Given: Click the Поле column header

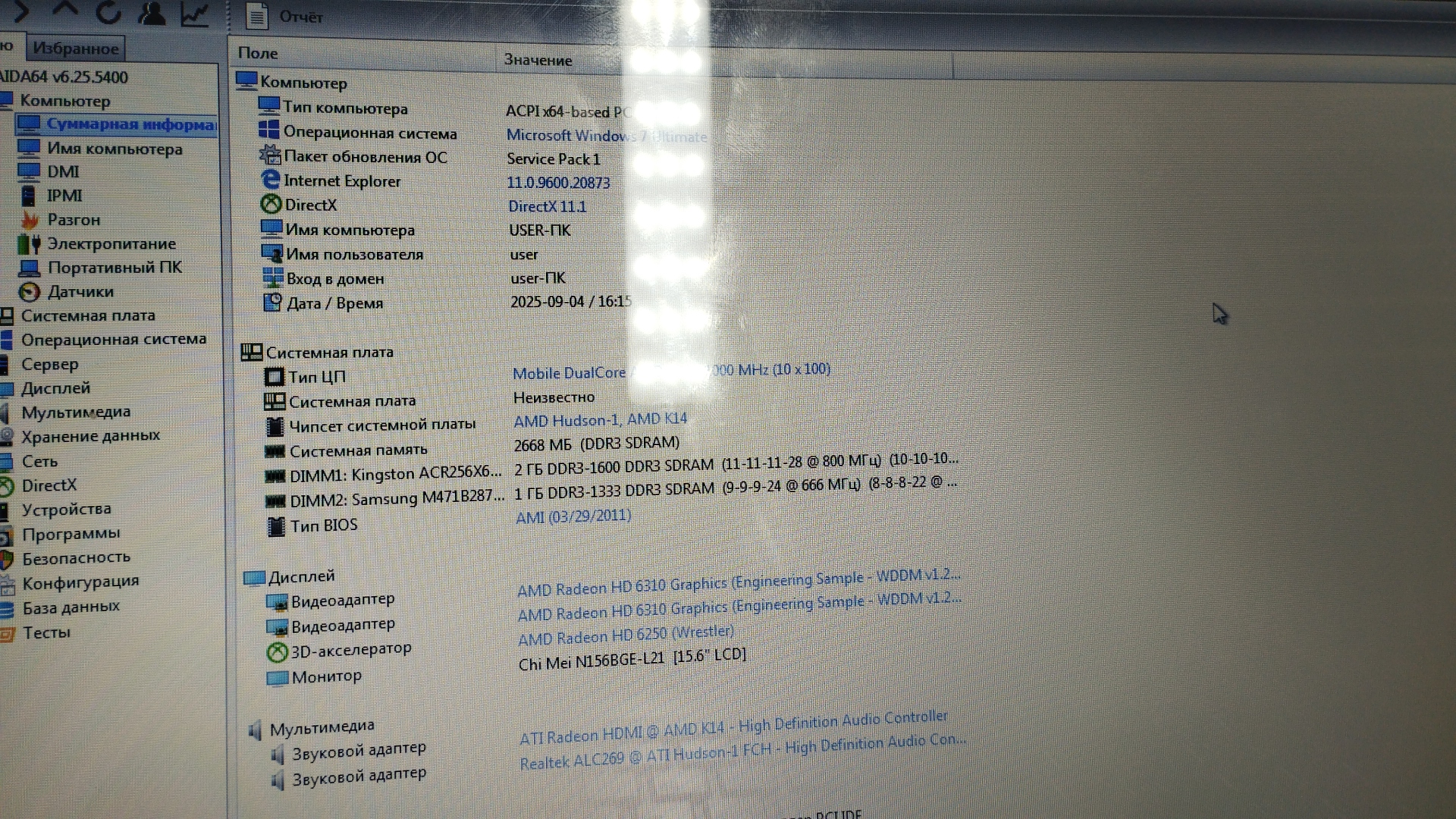Looking at the screenshot, I should pos(258,54).
